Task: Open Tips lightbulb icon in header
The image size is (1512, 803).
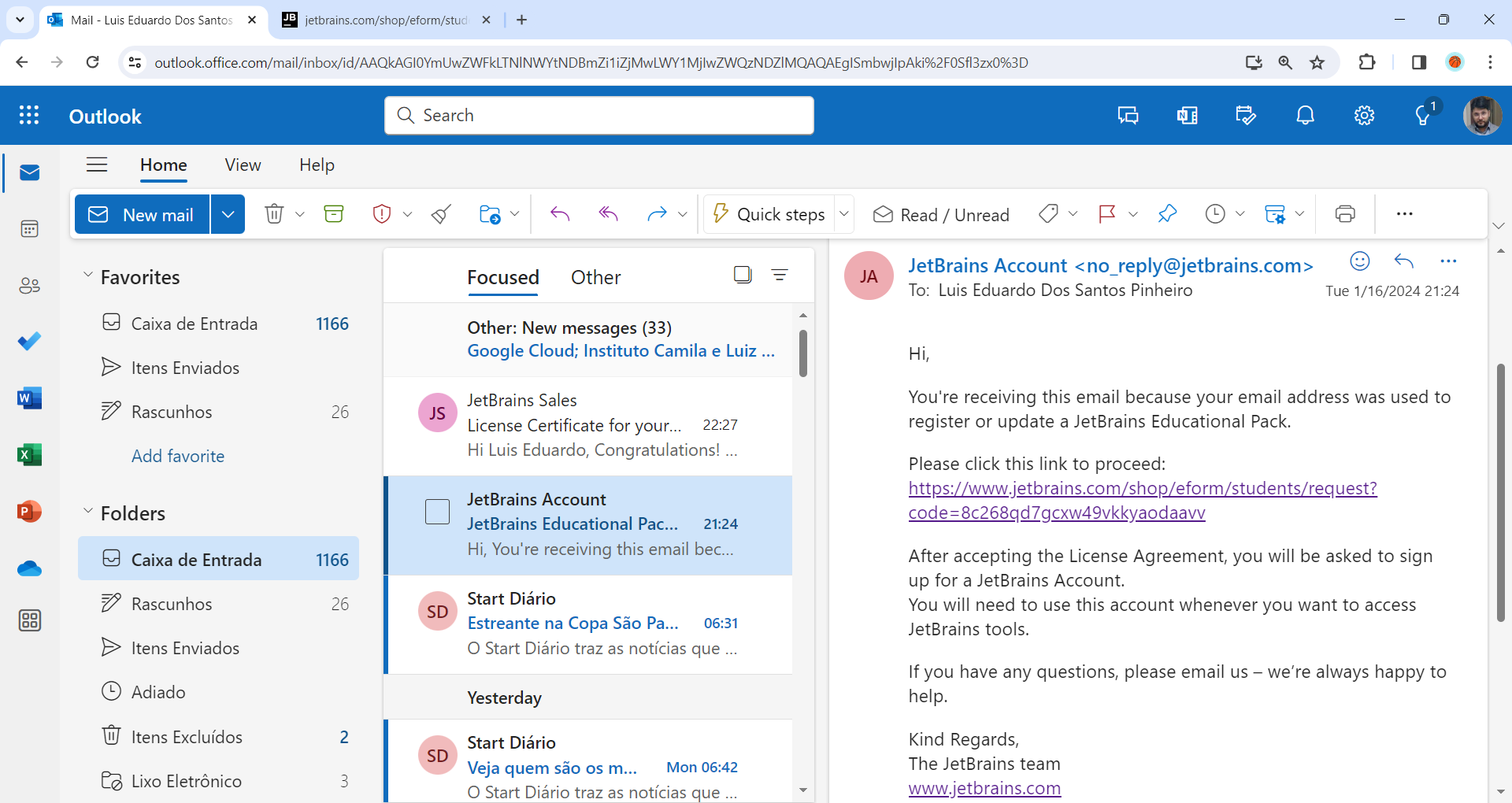Action: 1423,116
